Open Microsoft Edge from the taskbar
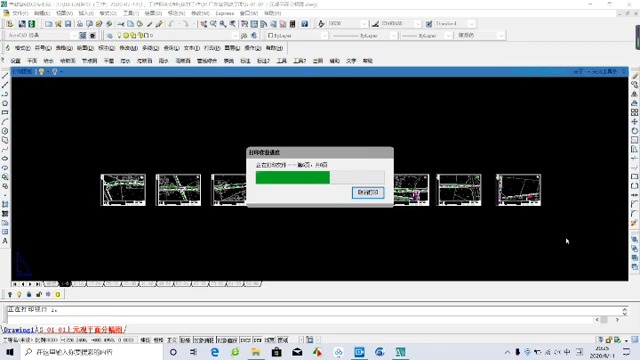 215,352
